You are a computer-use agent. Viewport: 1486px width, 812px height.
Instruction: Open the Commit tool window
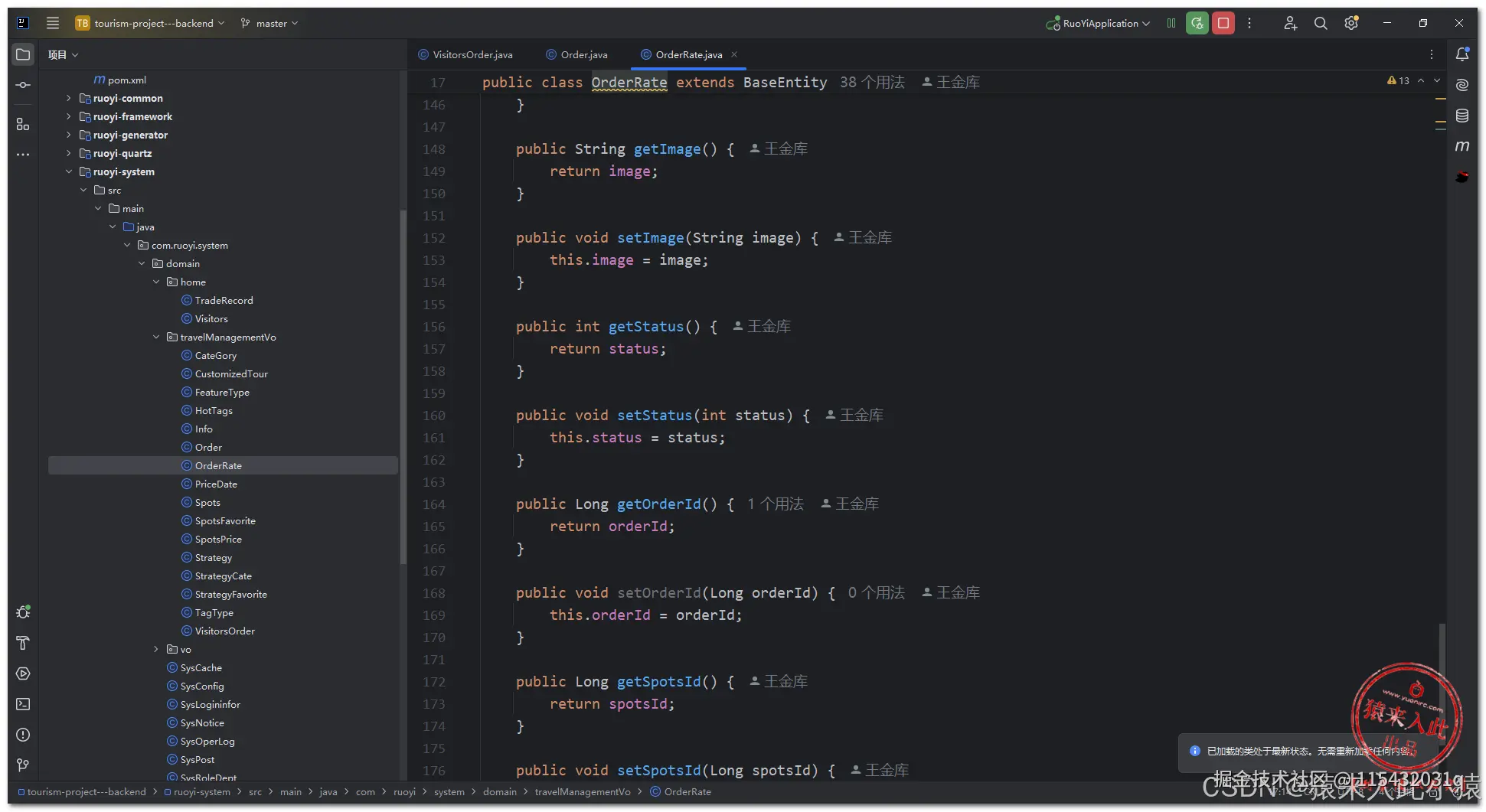[23, 85]
